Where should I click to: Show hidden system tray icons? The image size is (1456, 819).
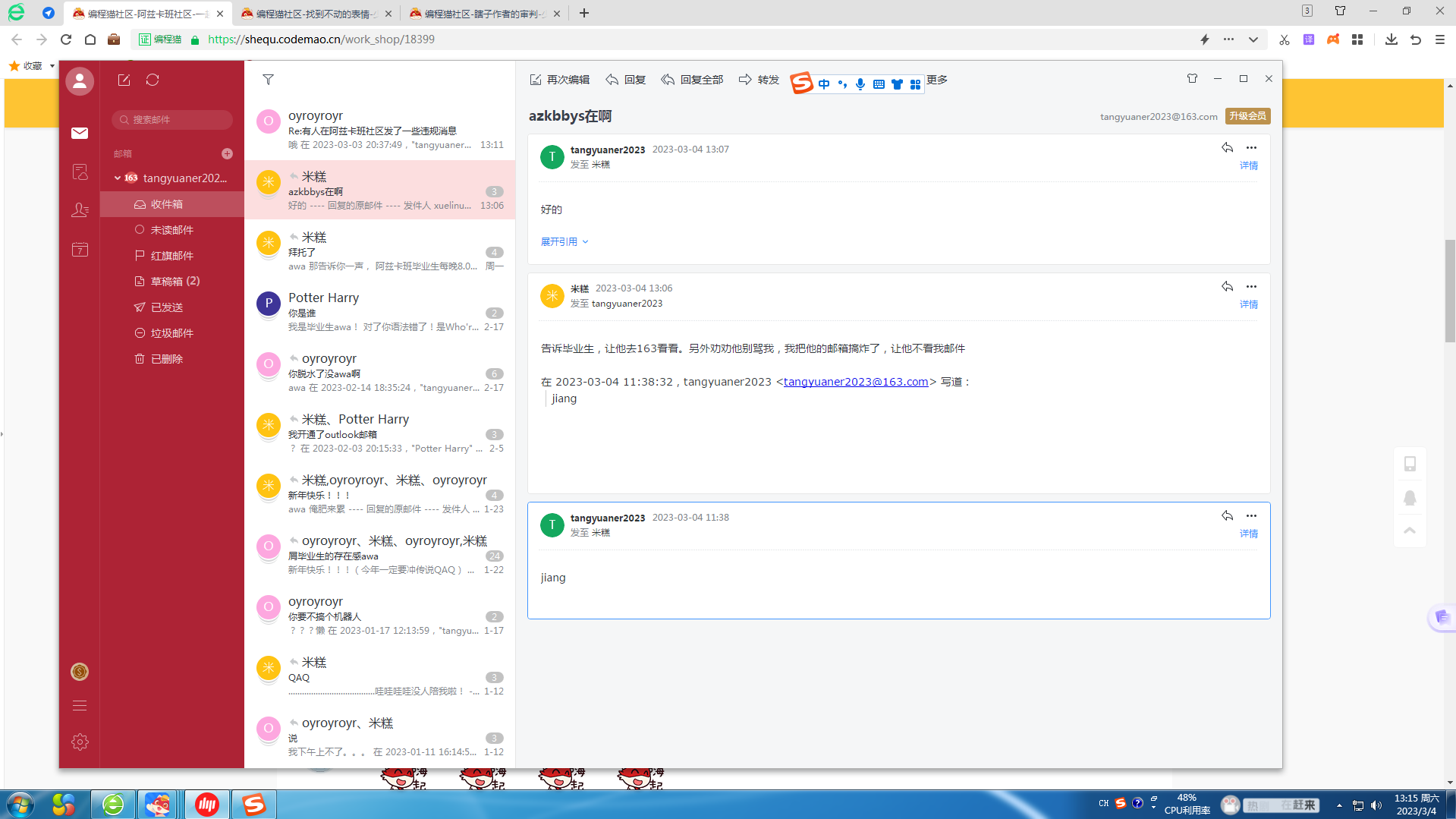coord(1339,805)
